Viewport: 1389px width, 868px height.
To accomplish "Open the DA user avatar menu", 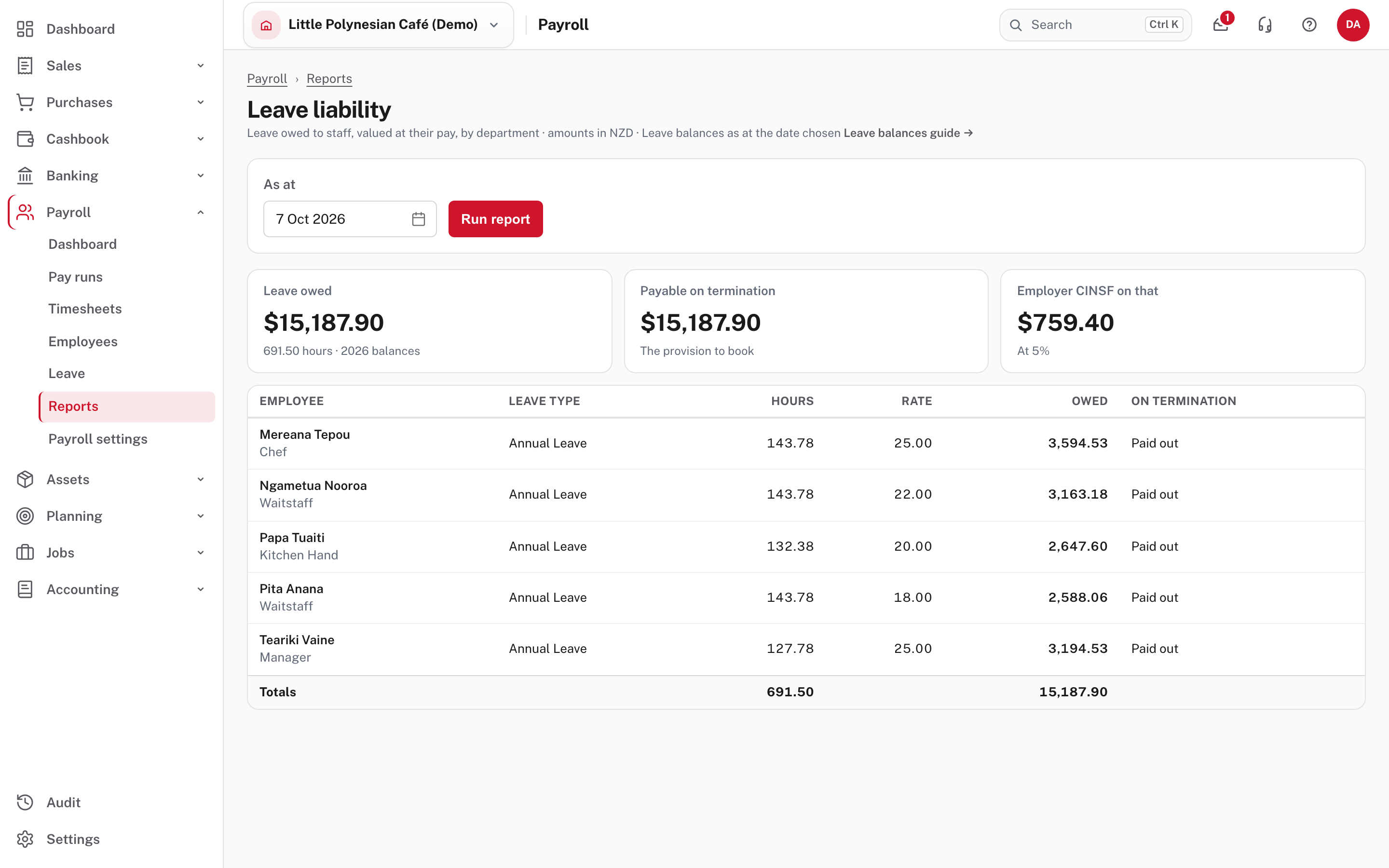I will pyautogui.click(x=1352, y=25).
